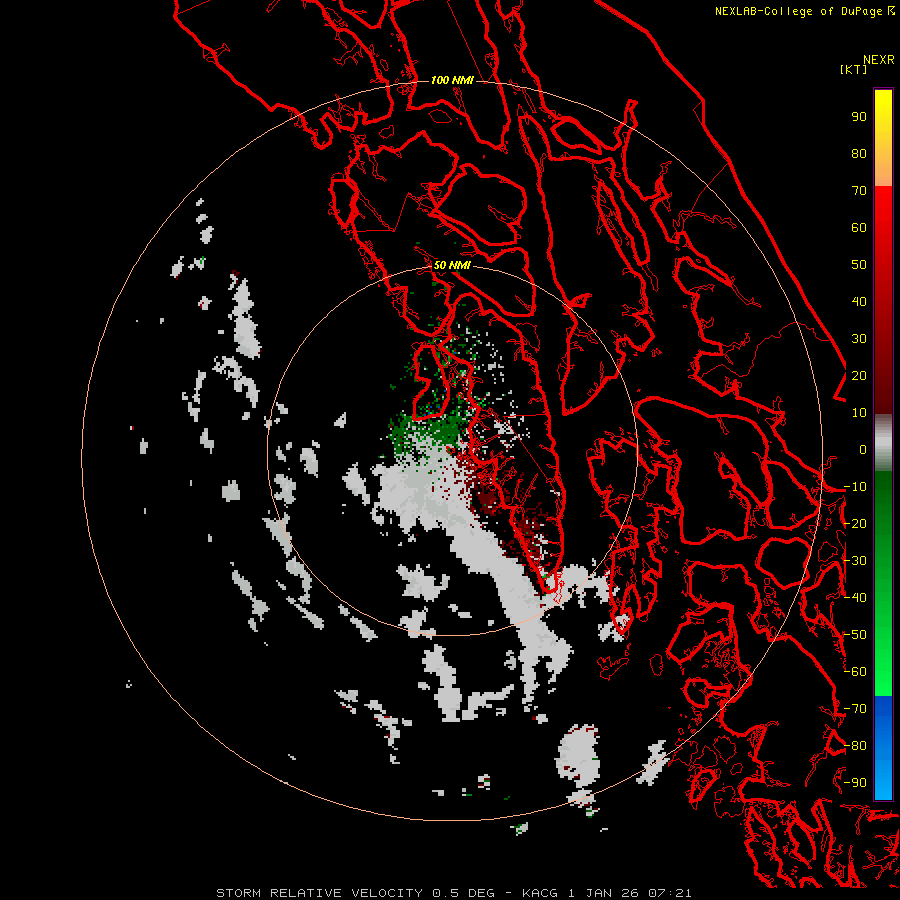Click the -70 value on the velocity scale

pos(855,709)
